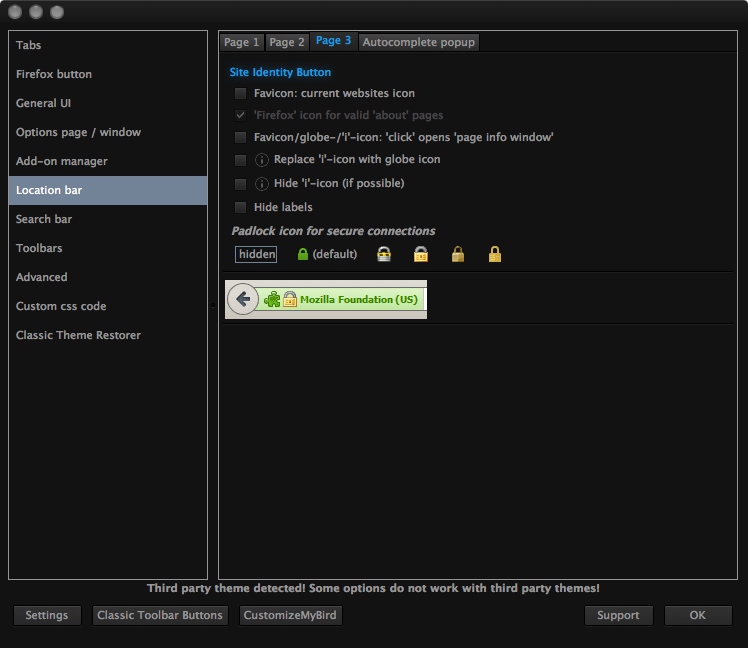
Task: Toggle 'Firefox' icon for 'about' pages checkbox
Action: [240, 115]
